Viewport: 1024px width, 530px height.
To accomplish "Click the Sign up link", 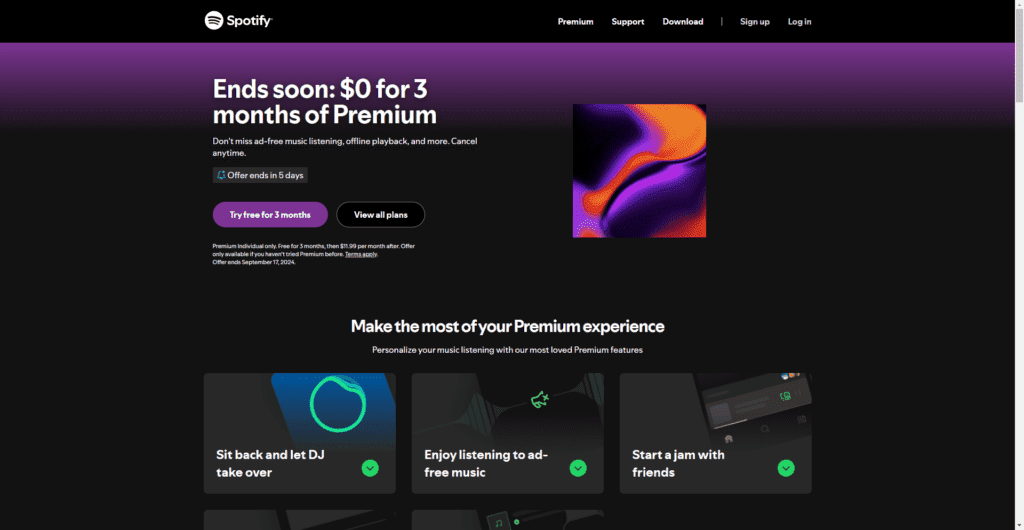I will tap(754, 22).
